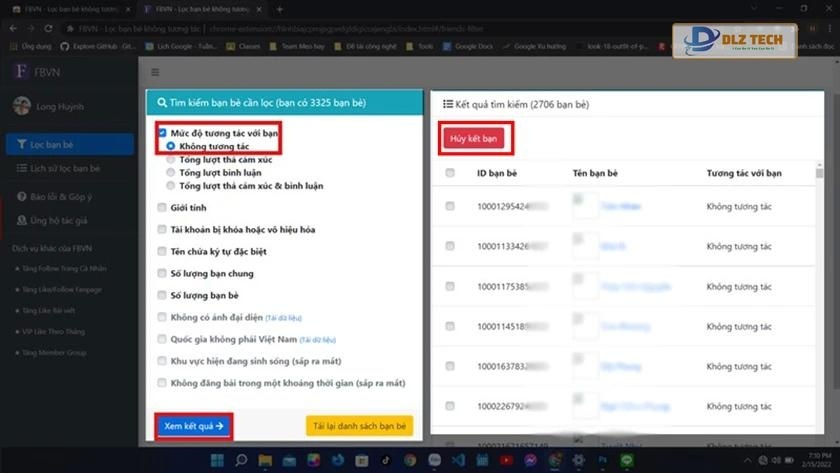Click browser back arrow button

(14, 28)
